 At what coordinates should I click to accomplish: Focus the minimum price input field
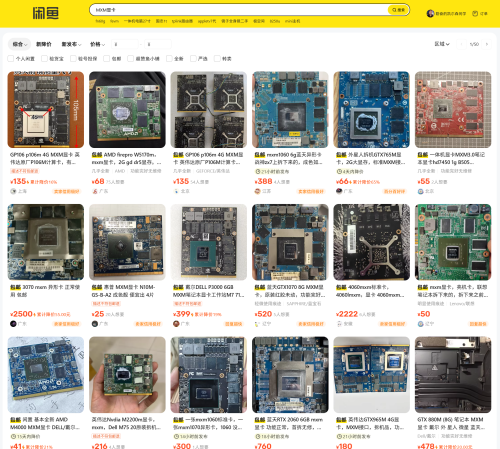[125, 44]
